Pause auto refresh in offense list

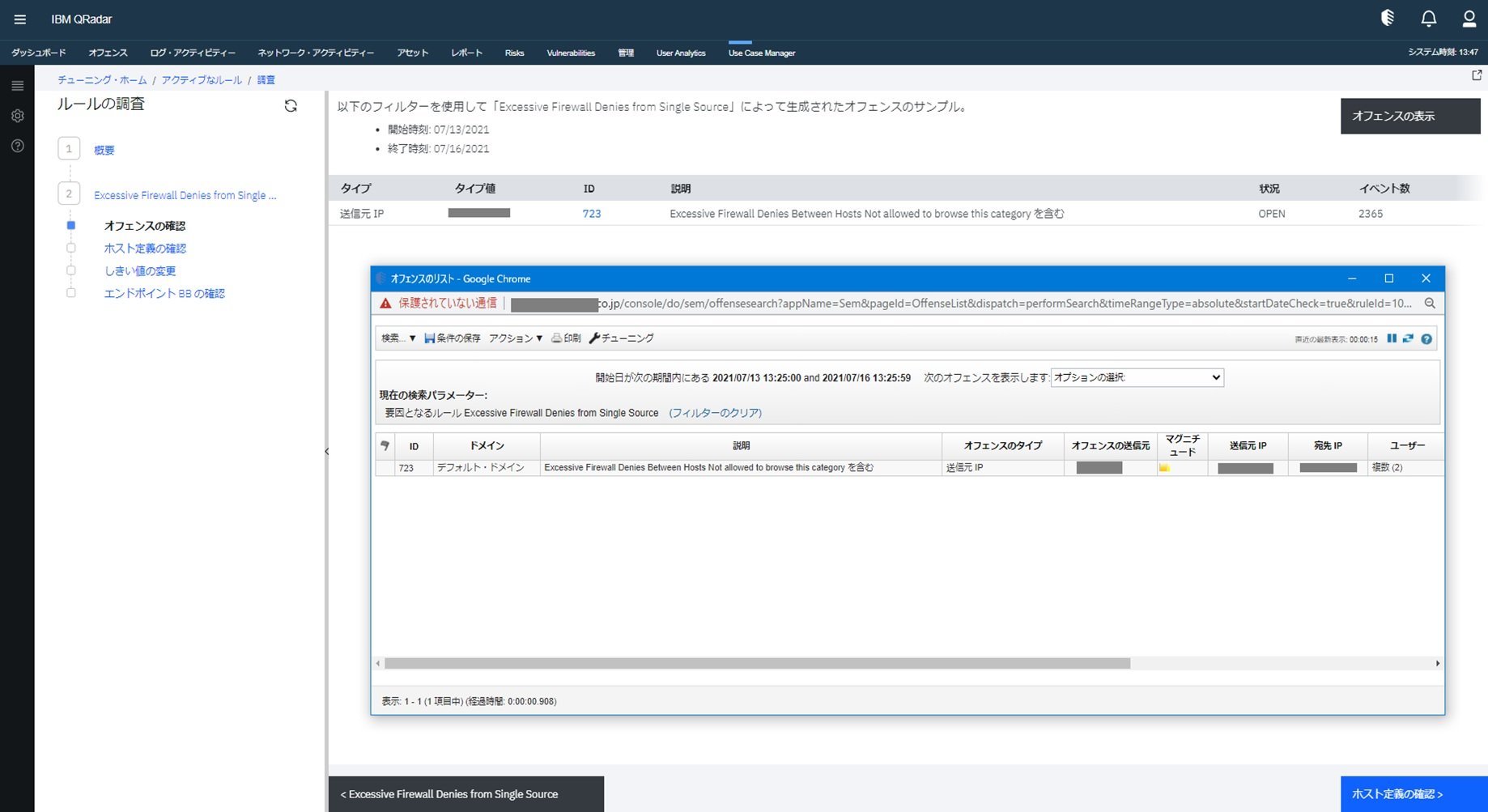coord(1392,338)
